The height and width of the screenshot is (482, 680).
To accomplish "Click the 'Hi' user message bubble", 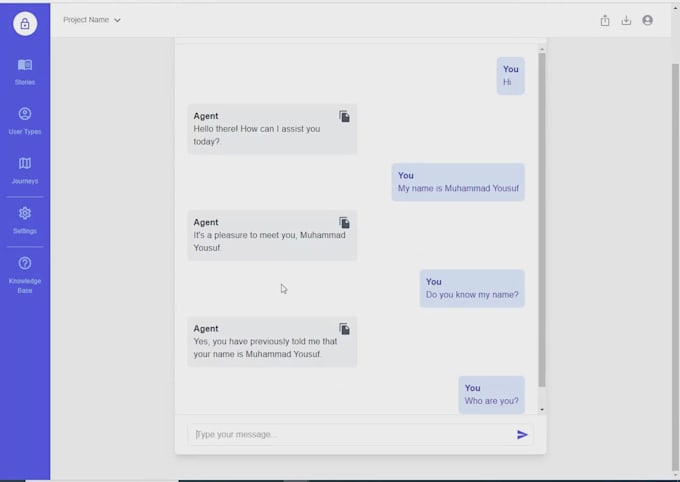I will pos(510,76).
